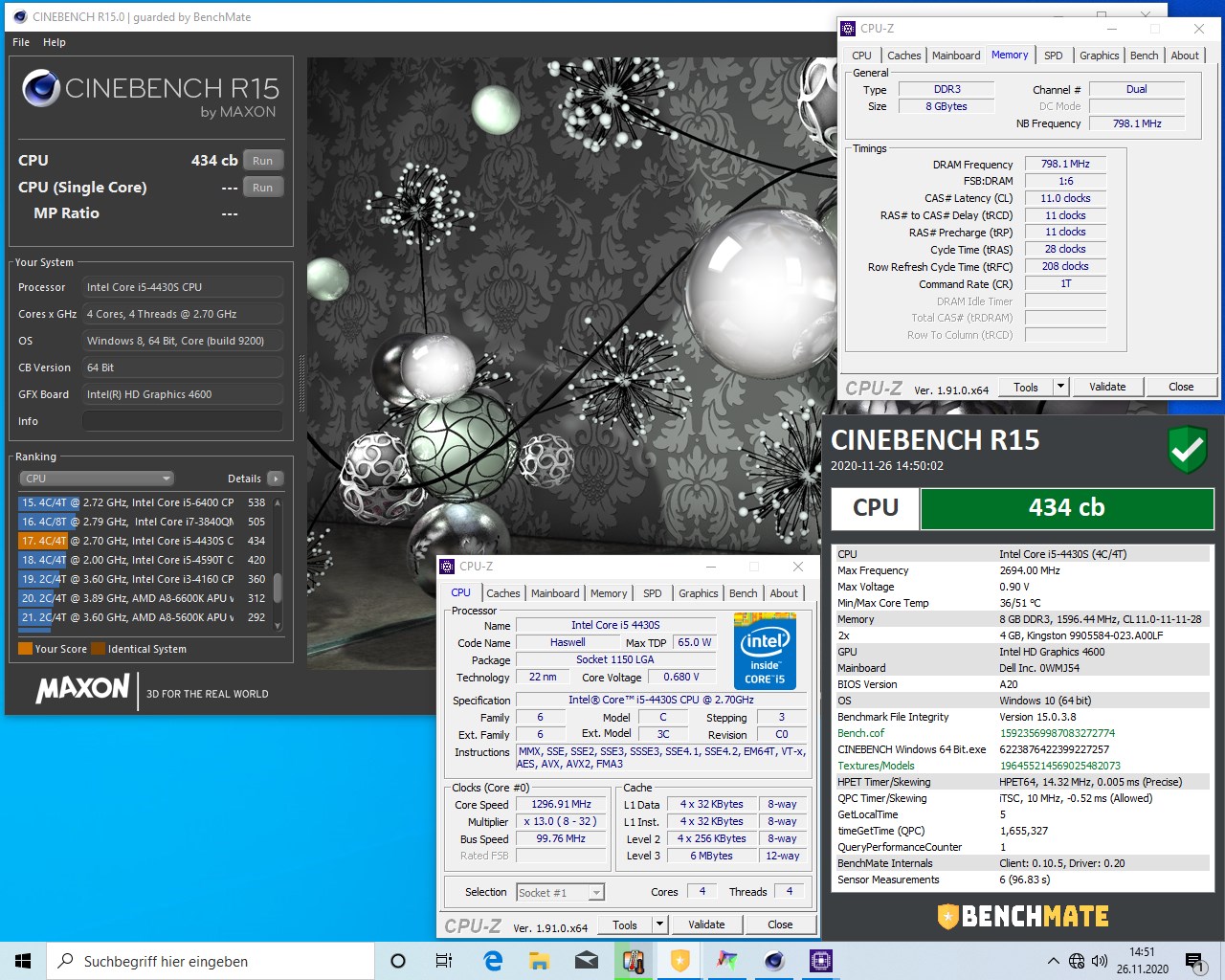
Task: Click Validate in lower CPU-Z window
Action: 706,925
